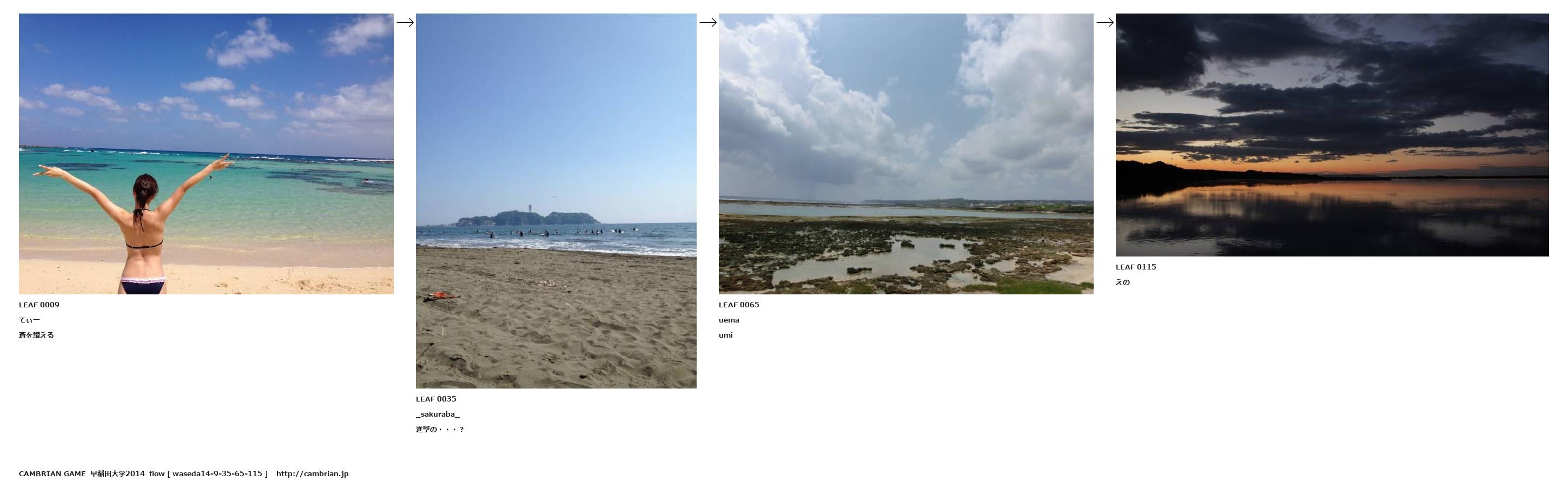Open the sandy beach with island photo
This screenshot has height=487, width=1568.
tap(557, 201)
